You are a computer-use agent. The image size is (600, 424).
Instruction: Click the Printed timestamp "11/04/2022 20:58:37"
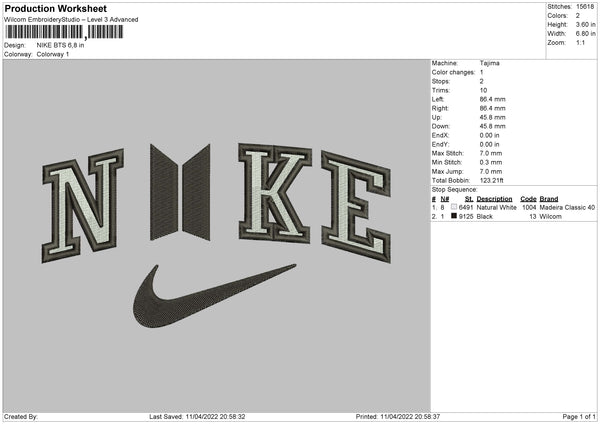pyautogui.click(x=410, y=417)
